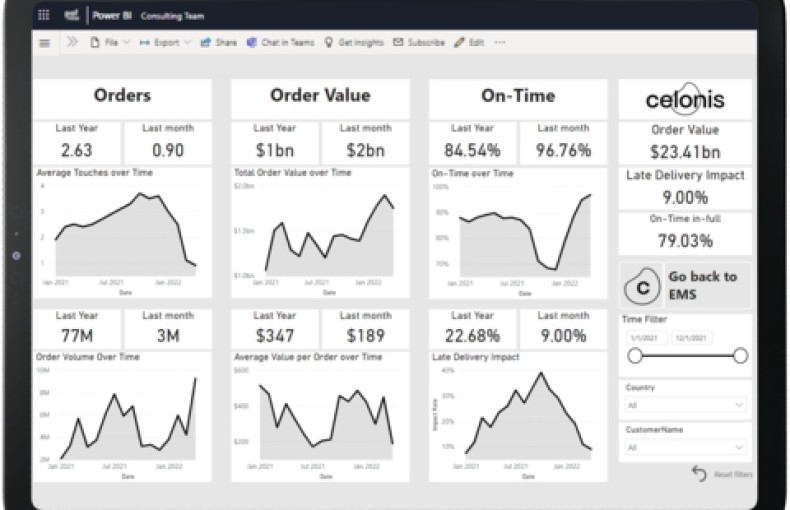
Task: Expand the CustomerName filter dropdown
Action: tap(684, 447)
